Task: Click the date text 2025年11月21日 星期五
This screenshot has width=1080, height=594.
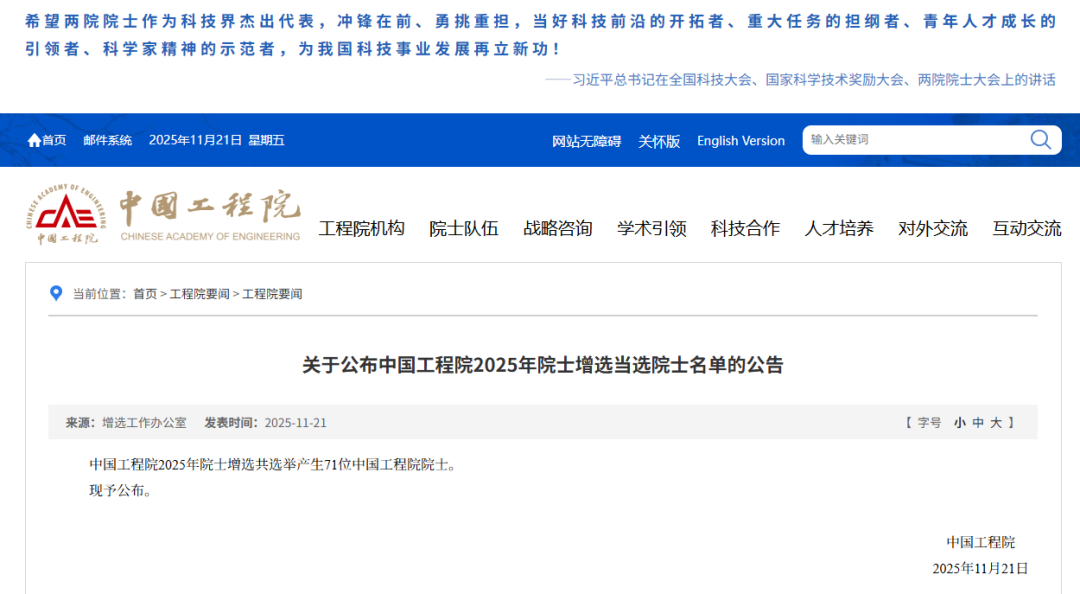Action: click(216, 141)
